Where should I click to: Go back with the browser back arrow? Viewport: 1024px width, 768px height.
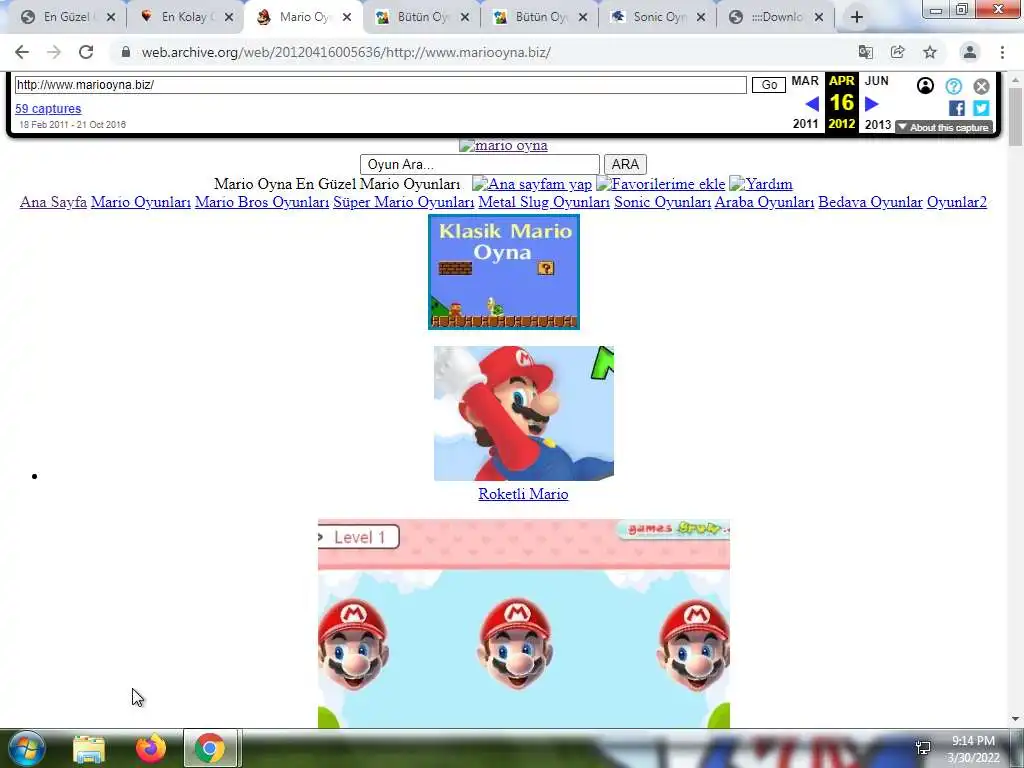coord(22,52)
